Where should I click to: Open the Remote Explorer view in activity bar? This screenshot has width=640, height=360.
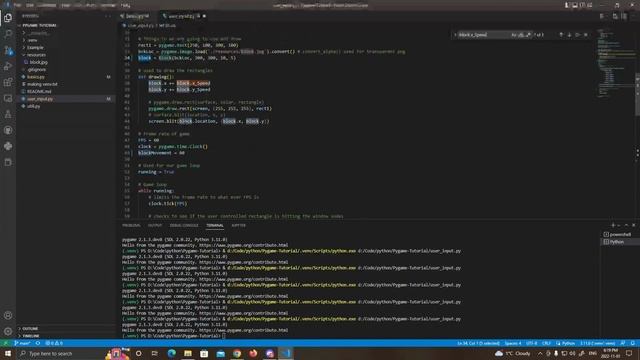point(8,98)
